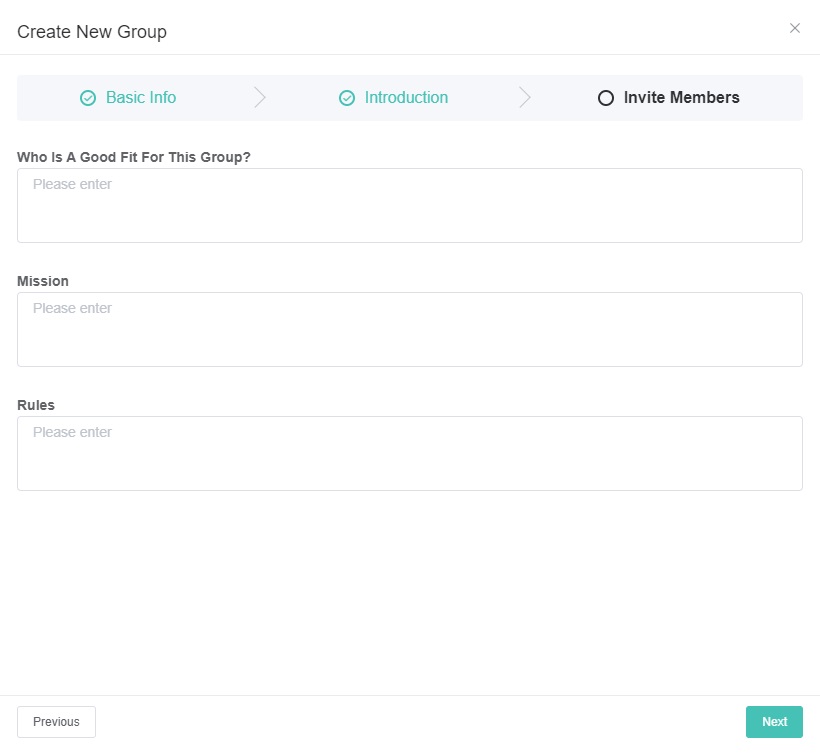This screenshot has width=820, height=754.
Task: Click the Mission field label
Action: [x=43, y=281]
